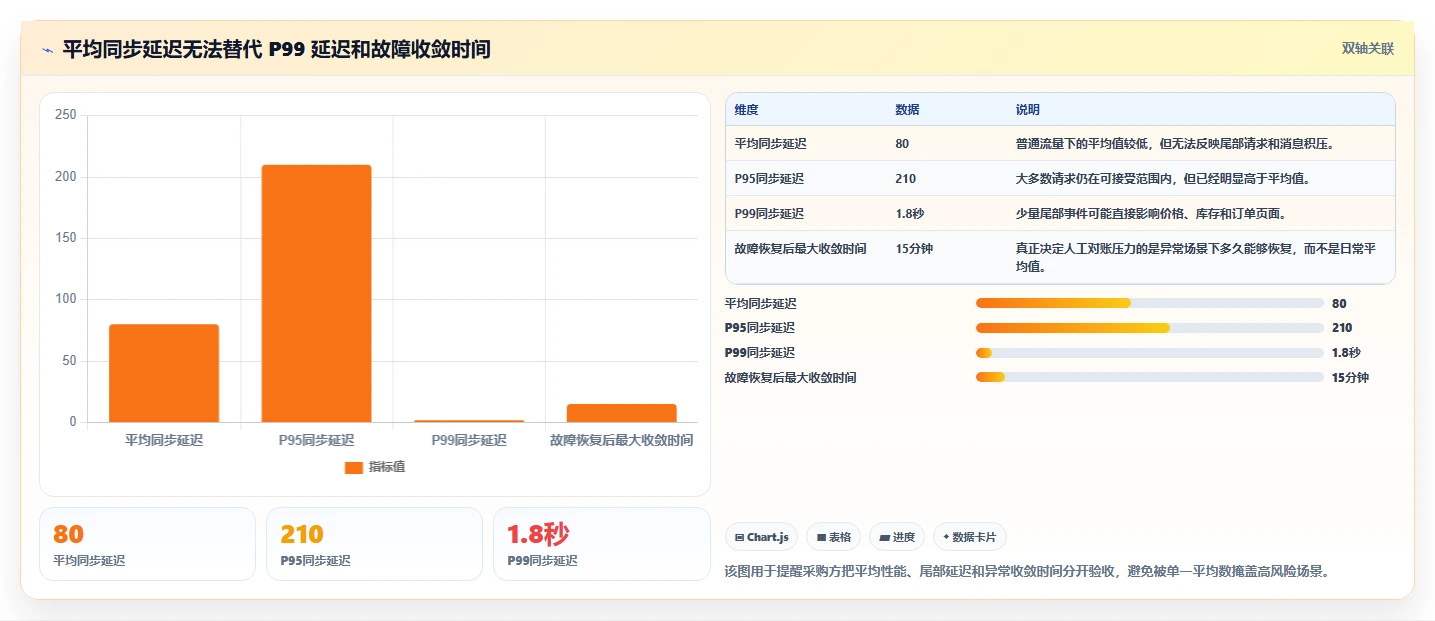
Task: Click the 维度 column header
Action: [x=747, y=110]
